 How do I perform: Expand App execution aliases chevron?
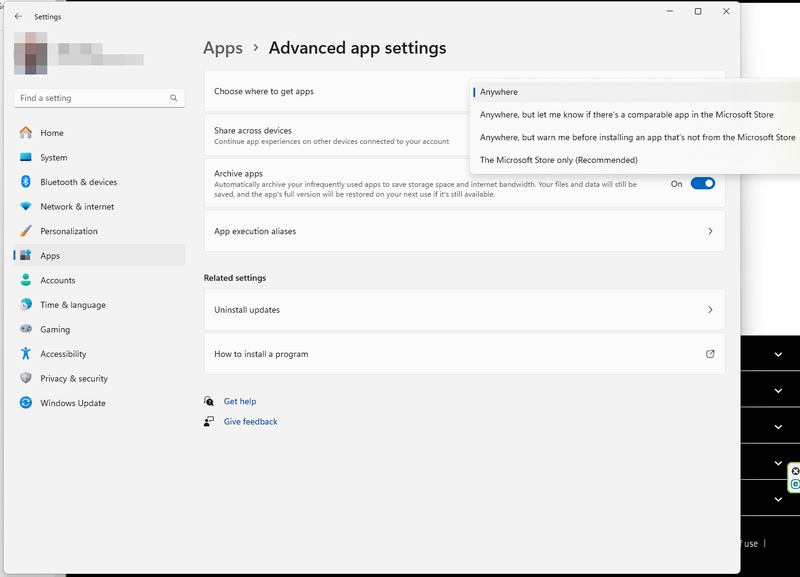point(710,231)
